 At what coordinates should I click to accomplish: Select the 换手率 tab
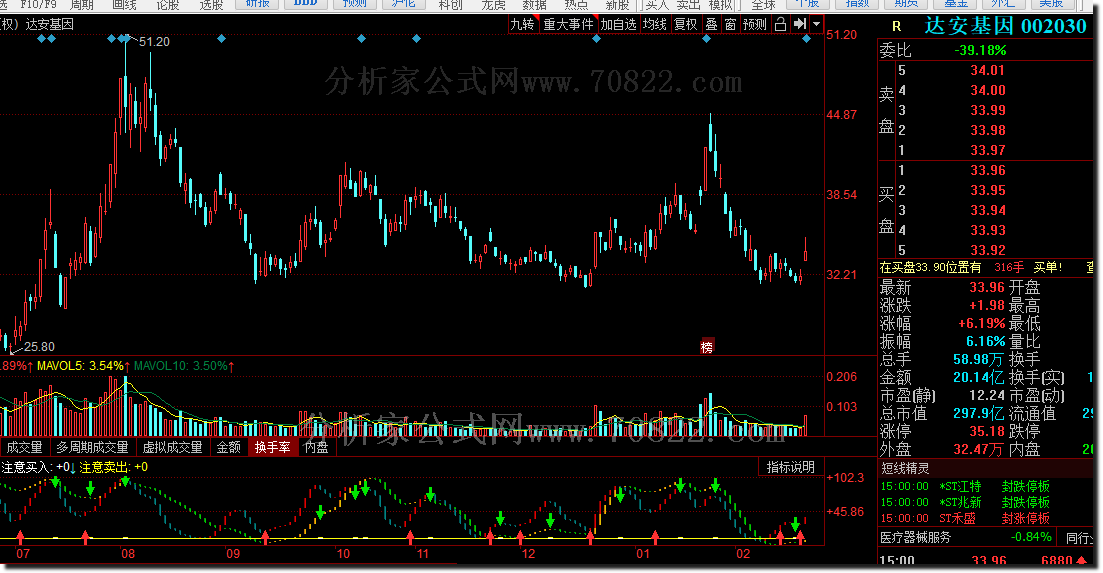[x=272, y=447]
